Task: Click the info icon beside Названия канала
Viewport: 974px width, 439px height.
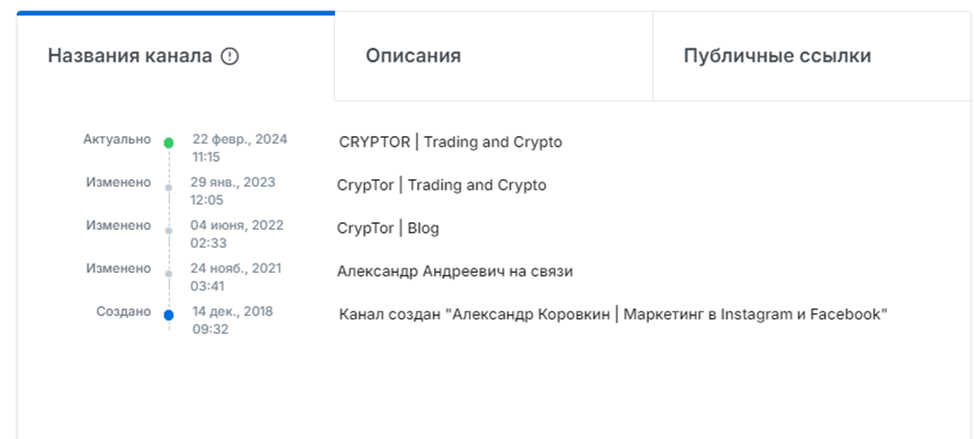Action: tap(230, 56)
